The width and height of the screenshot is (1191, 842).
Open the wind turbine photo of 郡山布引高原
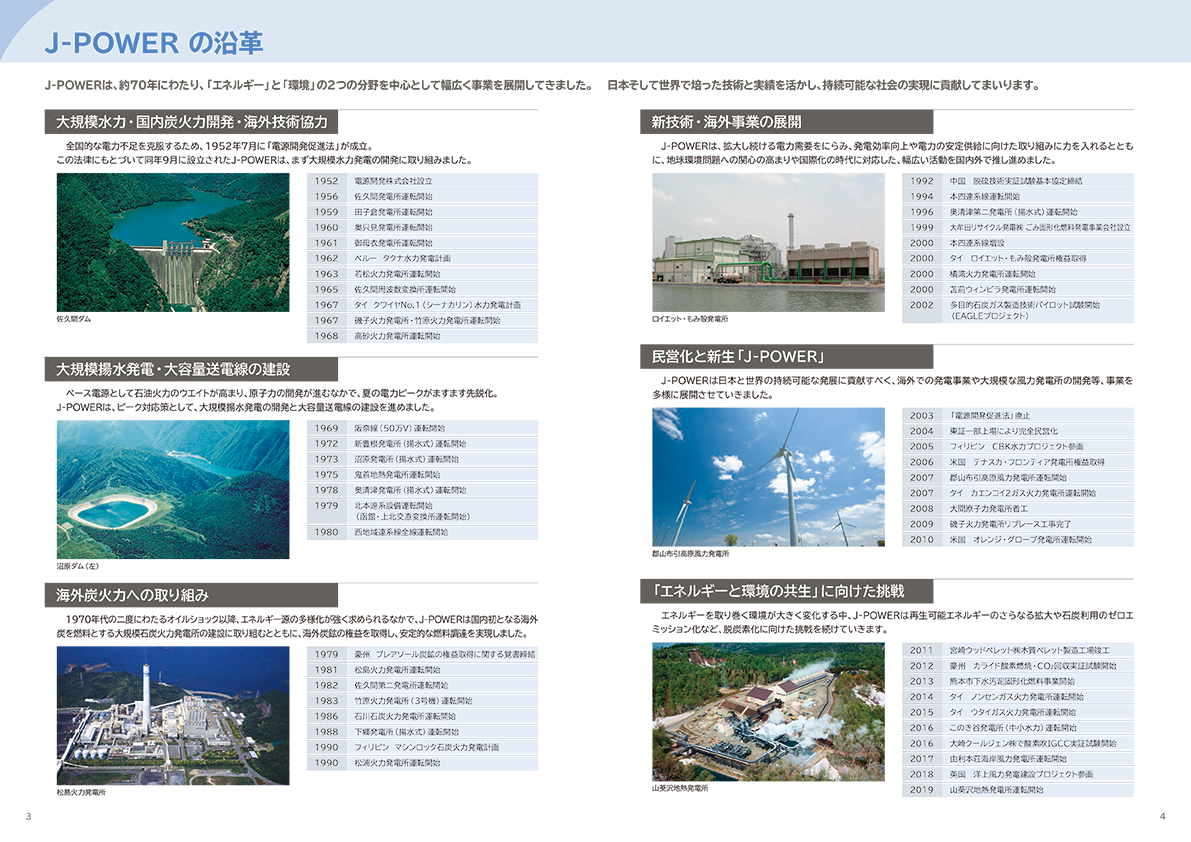(x=769, y=477)
